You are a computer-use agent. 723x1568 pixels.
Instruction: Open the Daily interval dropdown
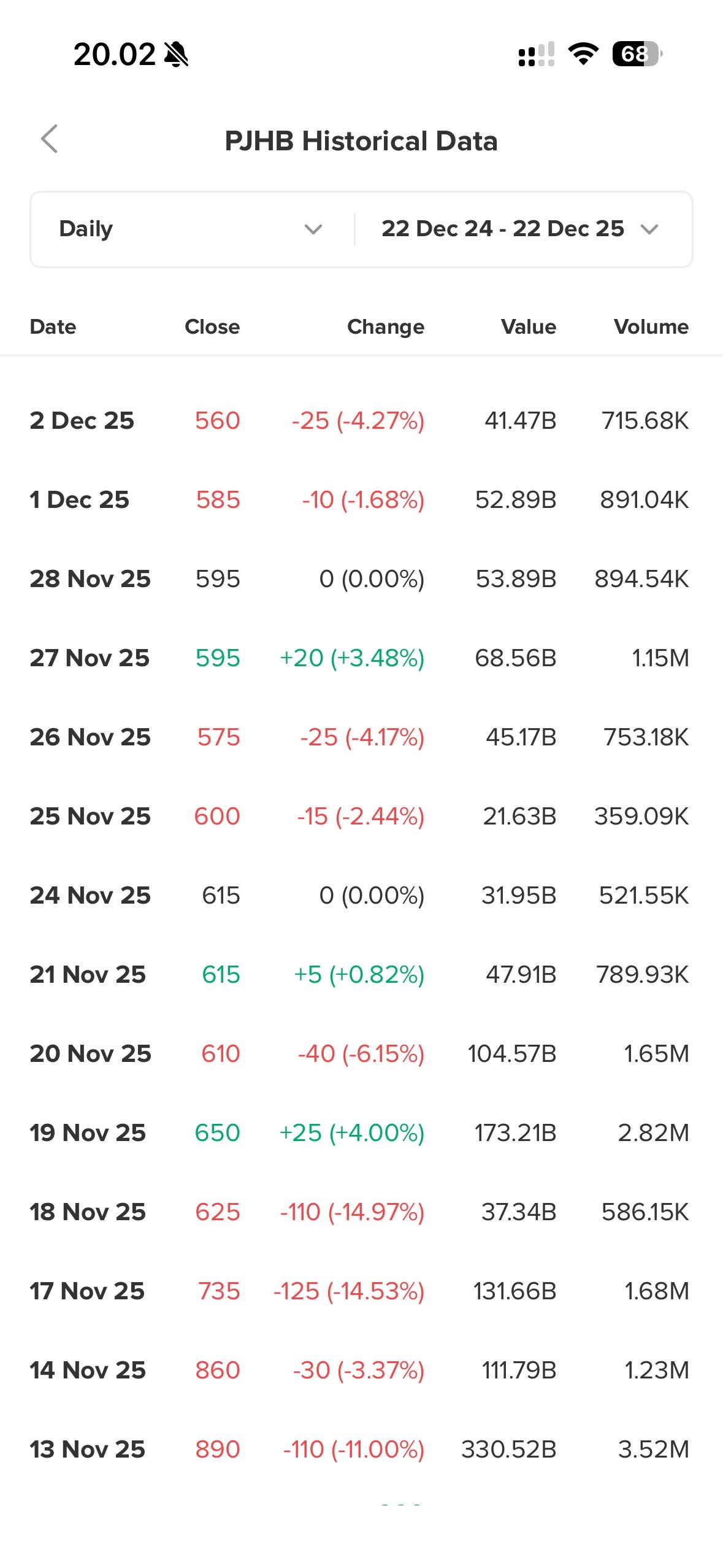click(x=190, y=229)
